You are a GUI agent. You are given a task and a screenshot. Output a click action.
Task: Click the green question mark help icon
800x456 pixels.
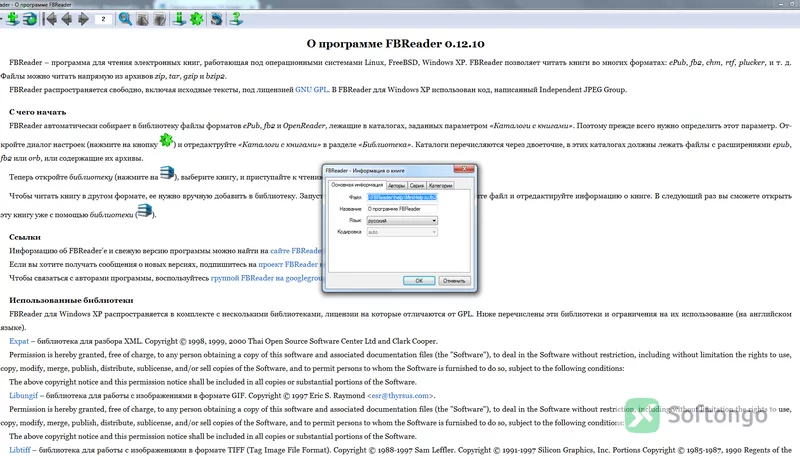point(235,19)
